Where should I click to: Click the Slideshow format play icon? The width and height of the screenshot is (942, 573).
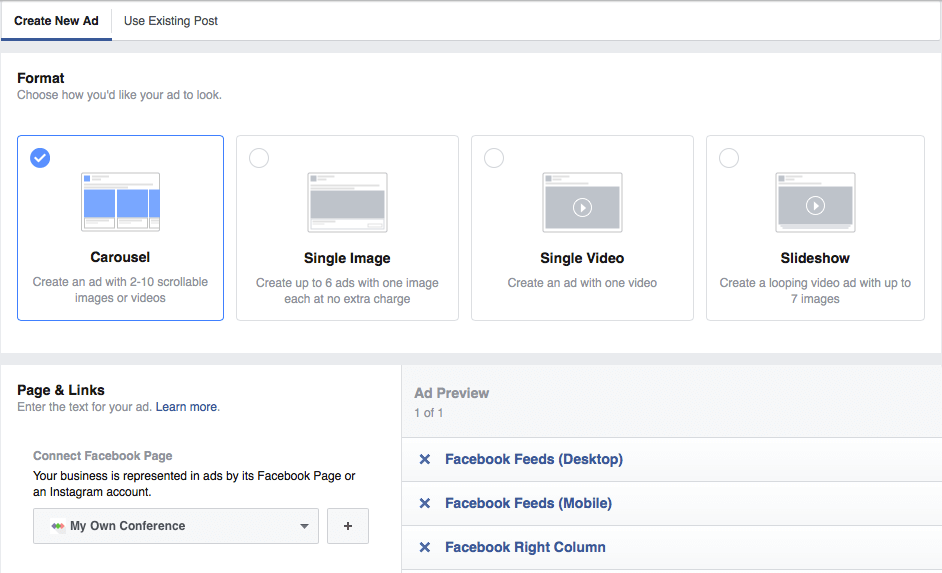click(x=815, y=206)
